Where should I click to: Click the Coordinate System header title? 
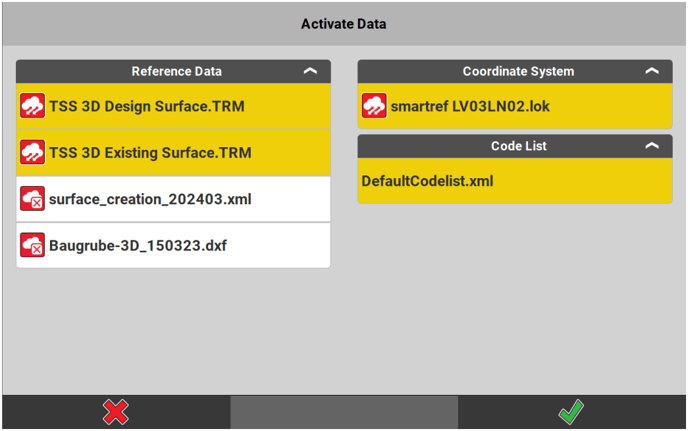coord(518,72)
